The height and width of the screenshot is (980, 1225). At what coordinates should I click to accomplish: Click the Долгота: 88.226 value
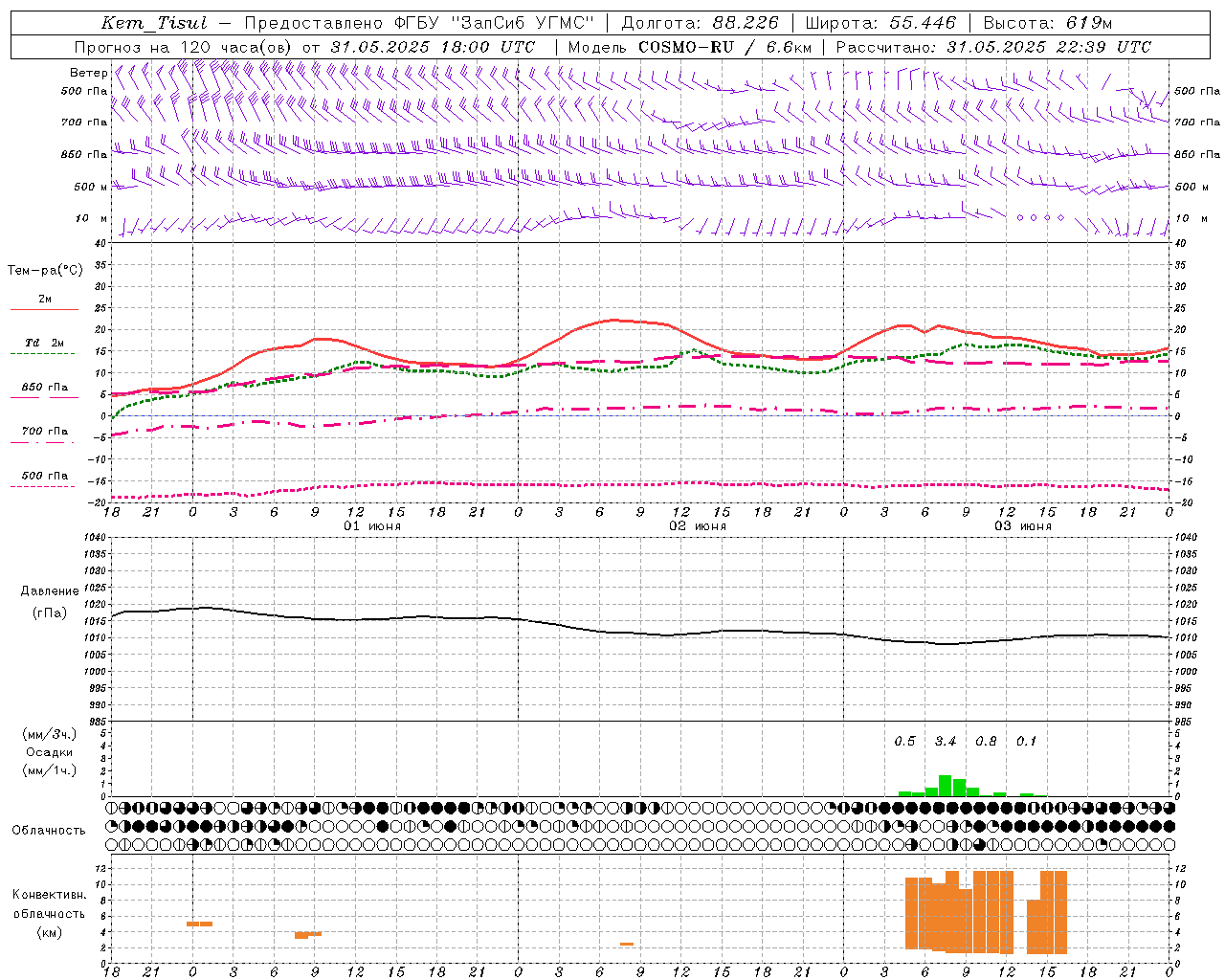(x=701, y=23)
